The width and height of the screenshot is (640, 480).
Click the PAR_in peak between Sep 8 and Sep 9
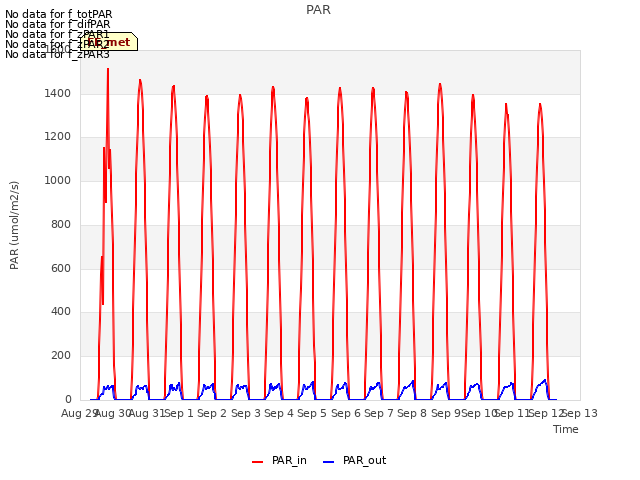(x=440, y=85)
